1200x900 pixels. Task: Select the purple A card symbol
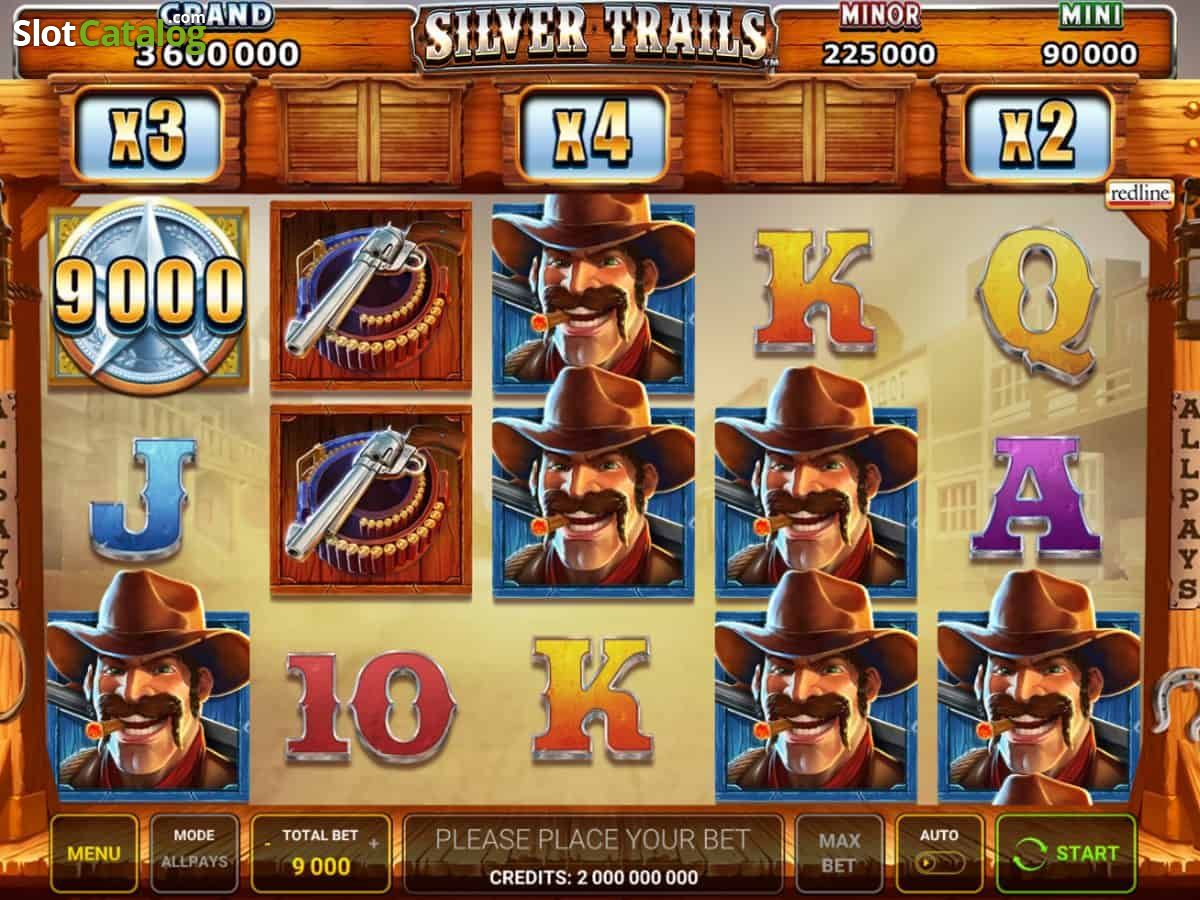click(x=1037, y=497)
